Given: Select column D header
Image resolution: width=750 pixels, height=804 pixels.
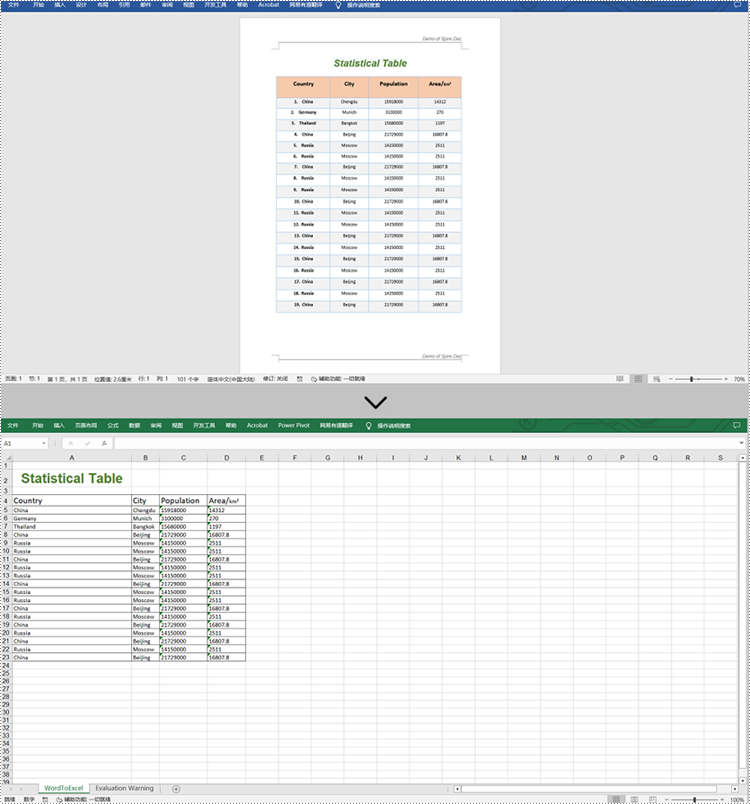Looking at the screenshot, I should click(227, 457).
